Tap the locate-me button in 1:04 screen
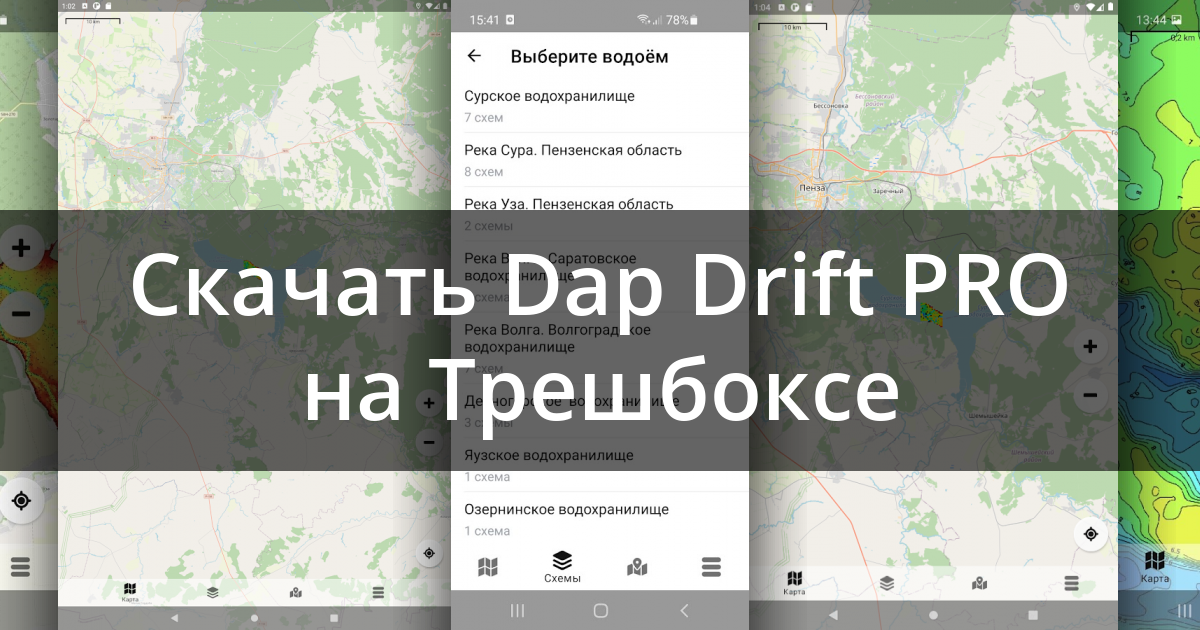 [1090, 534]
